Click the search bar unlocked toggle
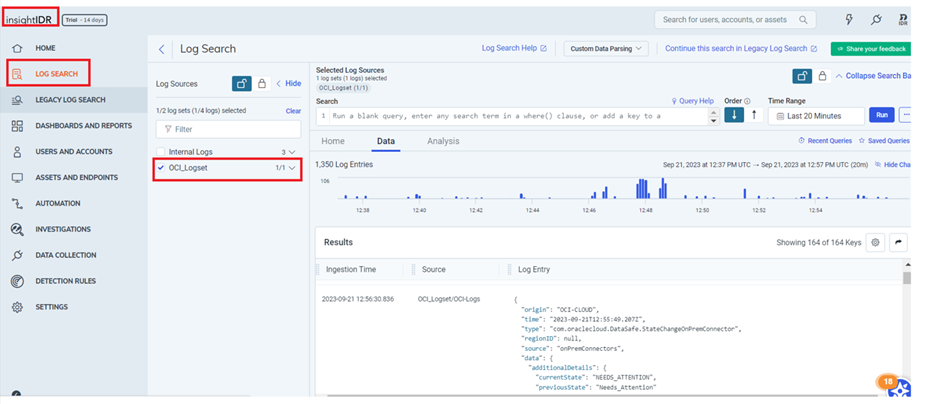 tap(802, 76)
